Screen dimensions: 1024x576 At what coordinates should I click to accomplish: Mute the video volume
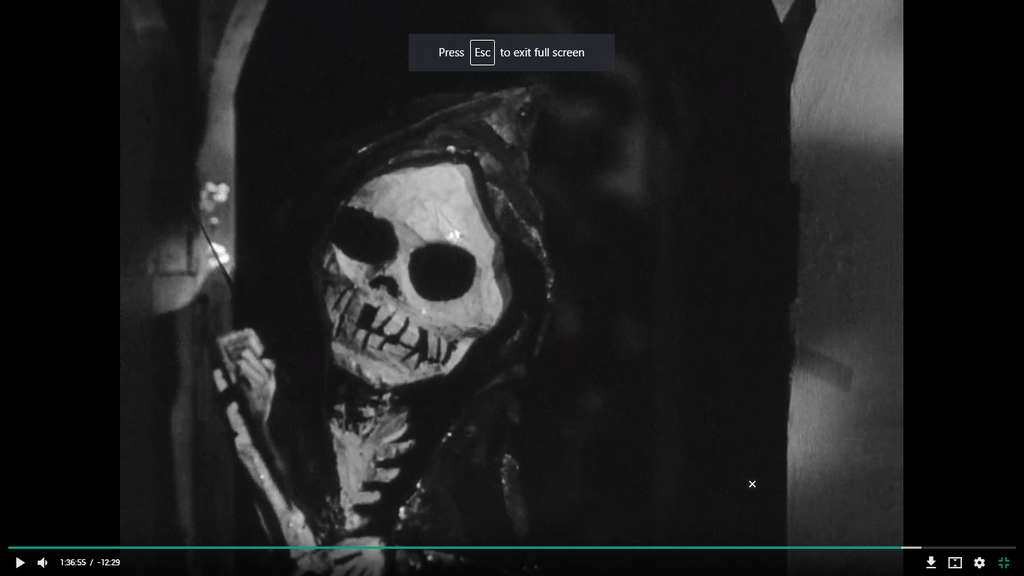[42, 562]
